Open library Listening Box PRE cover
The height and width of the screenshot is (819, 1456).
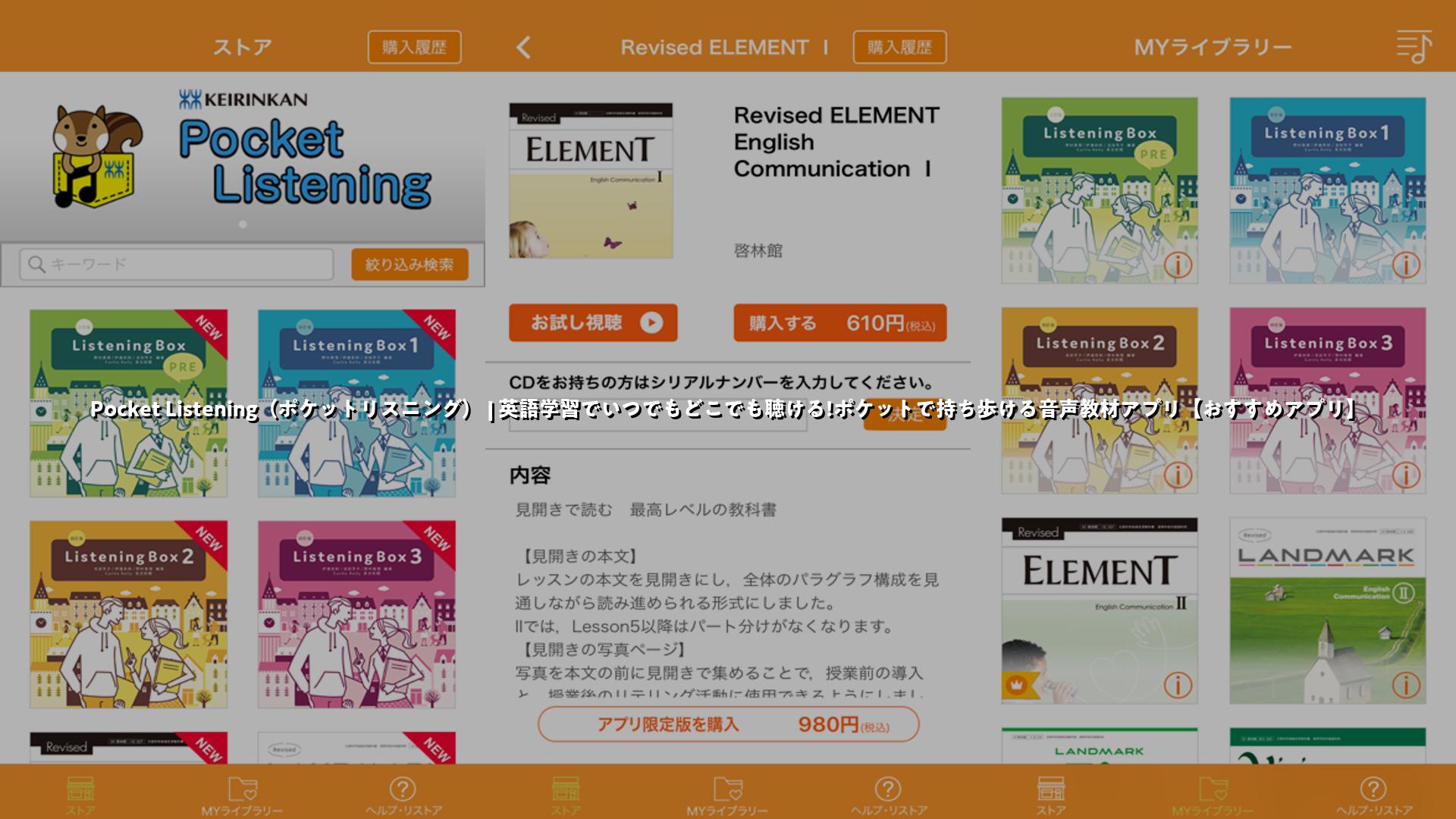[1100, 190]
